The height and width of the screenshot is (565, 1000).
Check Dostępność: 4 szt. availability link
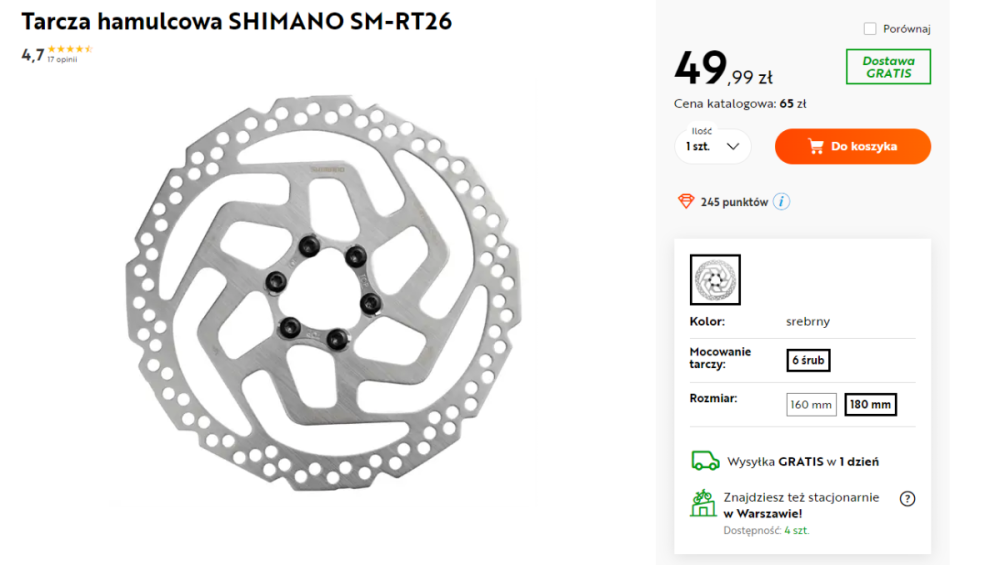click(x=766, y=530)
